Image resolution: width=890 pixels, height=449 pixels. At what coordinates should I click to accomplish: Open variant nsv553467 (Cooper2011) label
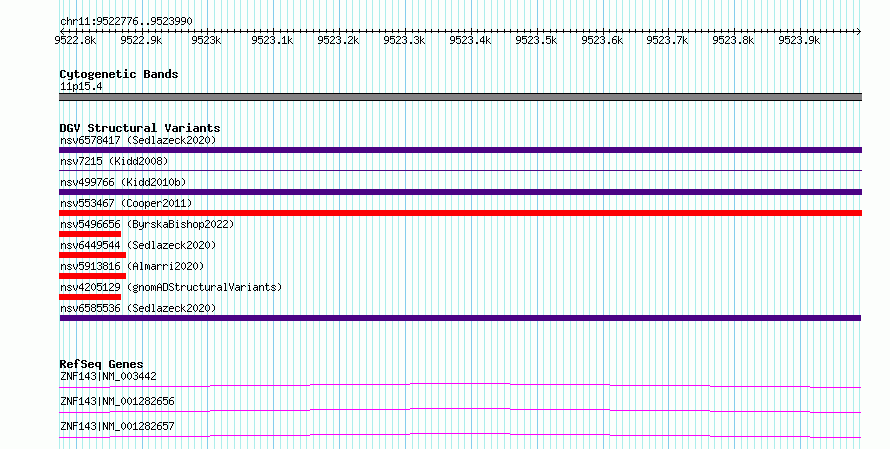pos(126,203)
